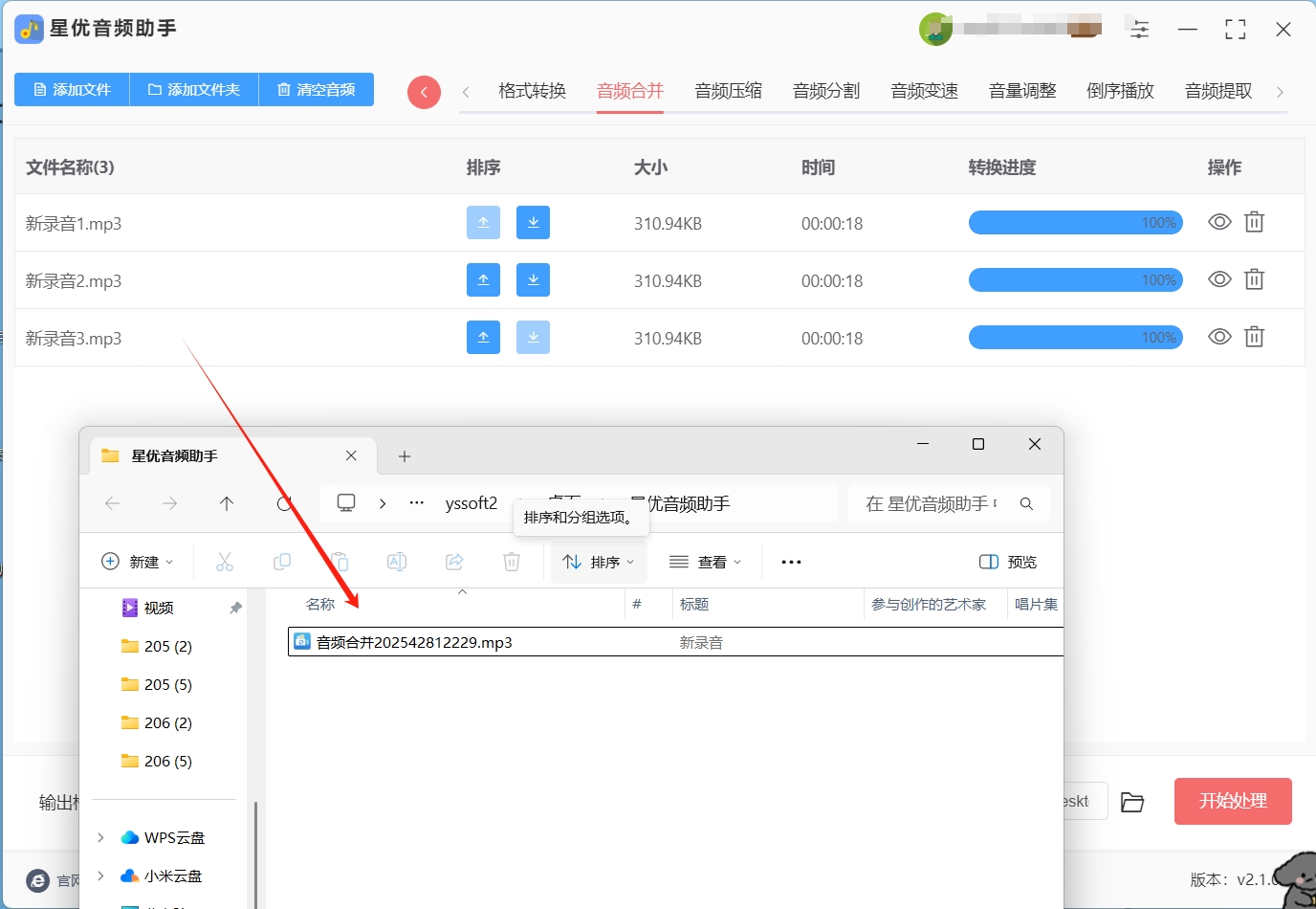Switch to 音频压缩 tab
The image size is (1316, 909).
pos(728,91)
